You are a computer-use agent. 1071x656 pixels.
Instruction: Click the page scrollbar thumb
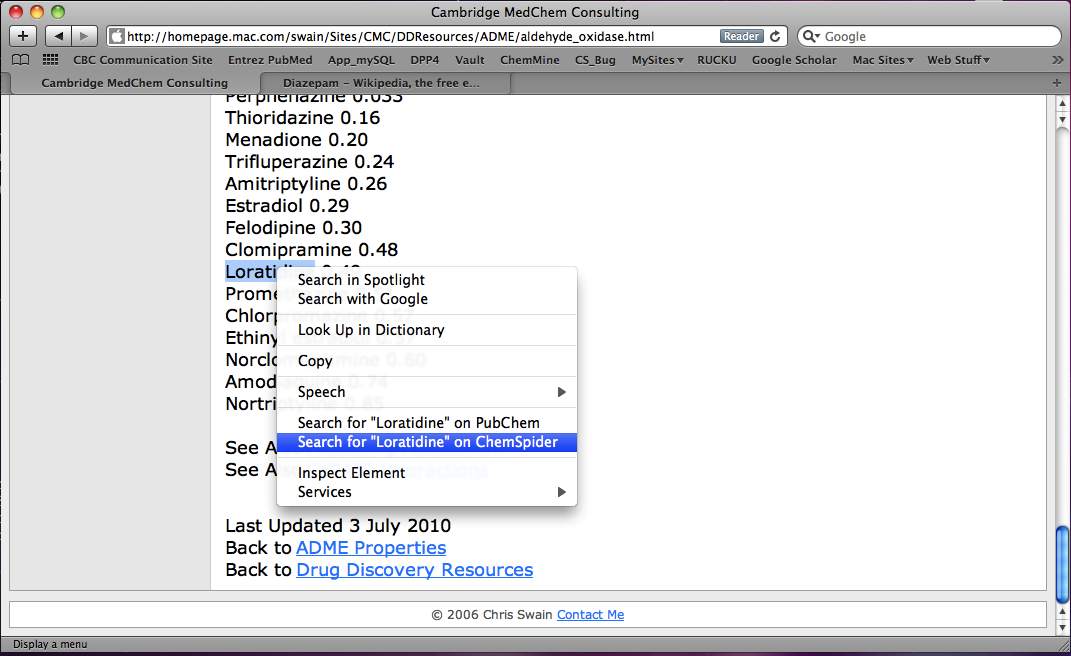[1062, 564]
